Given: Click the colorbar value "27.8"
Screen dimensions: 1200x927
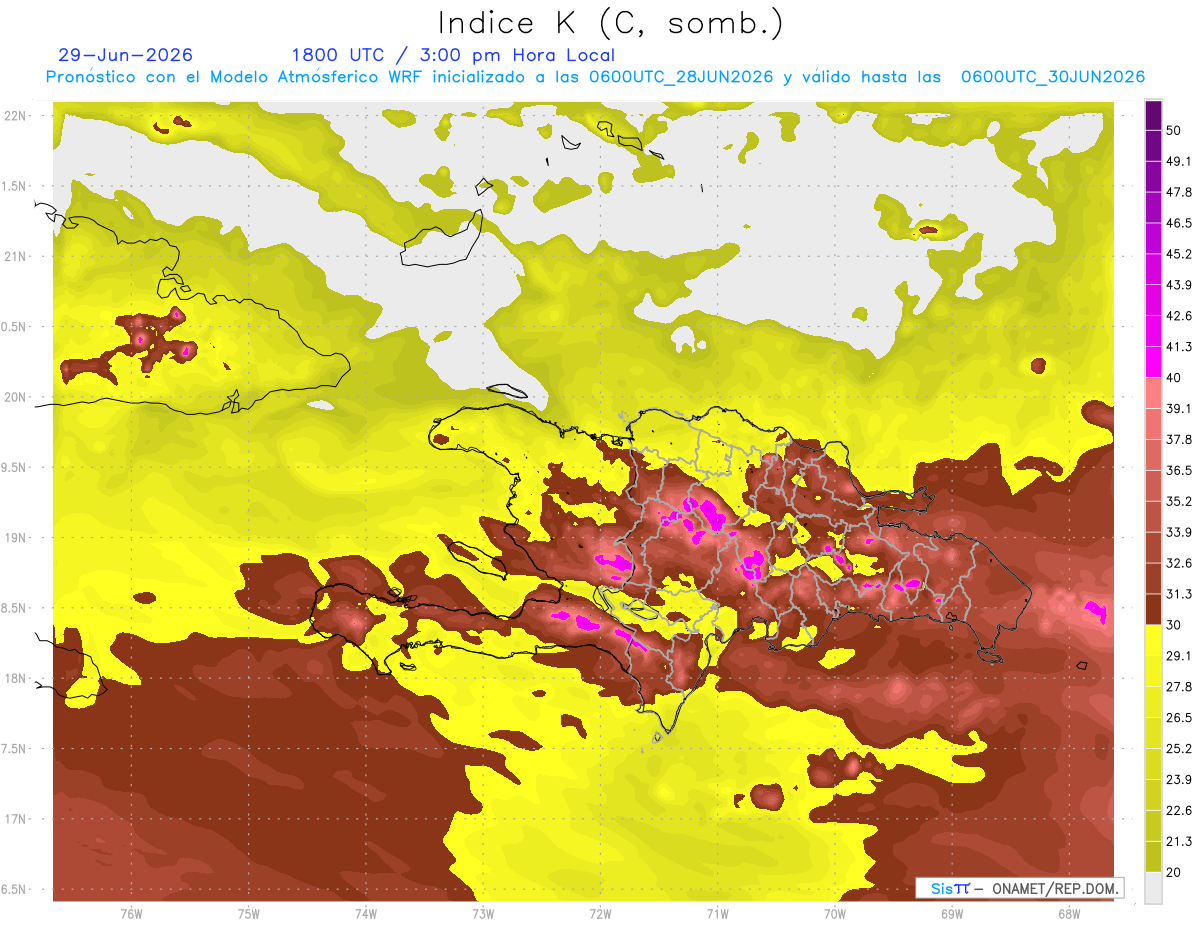Looking at the screenshot, I should [1179, 687].
